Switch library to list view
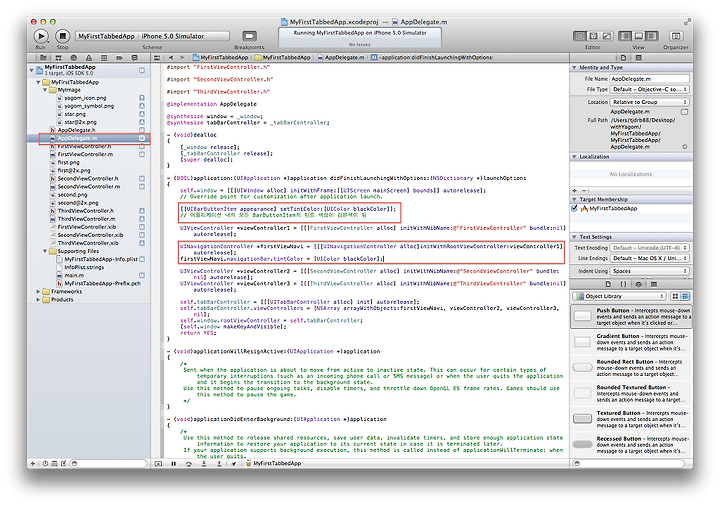 [685, 297]
